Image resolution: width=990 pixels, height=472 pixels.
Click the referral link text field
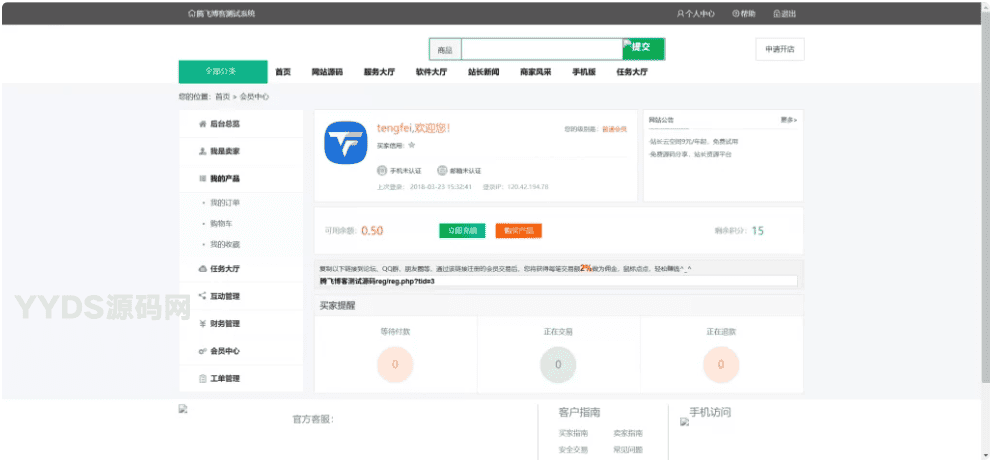click(558, 281)
